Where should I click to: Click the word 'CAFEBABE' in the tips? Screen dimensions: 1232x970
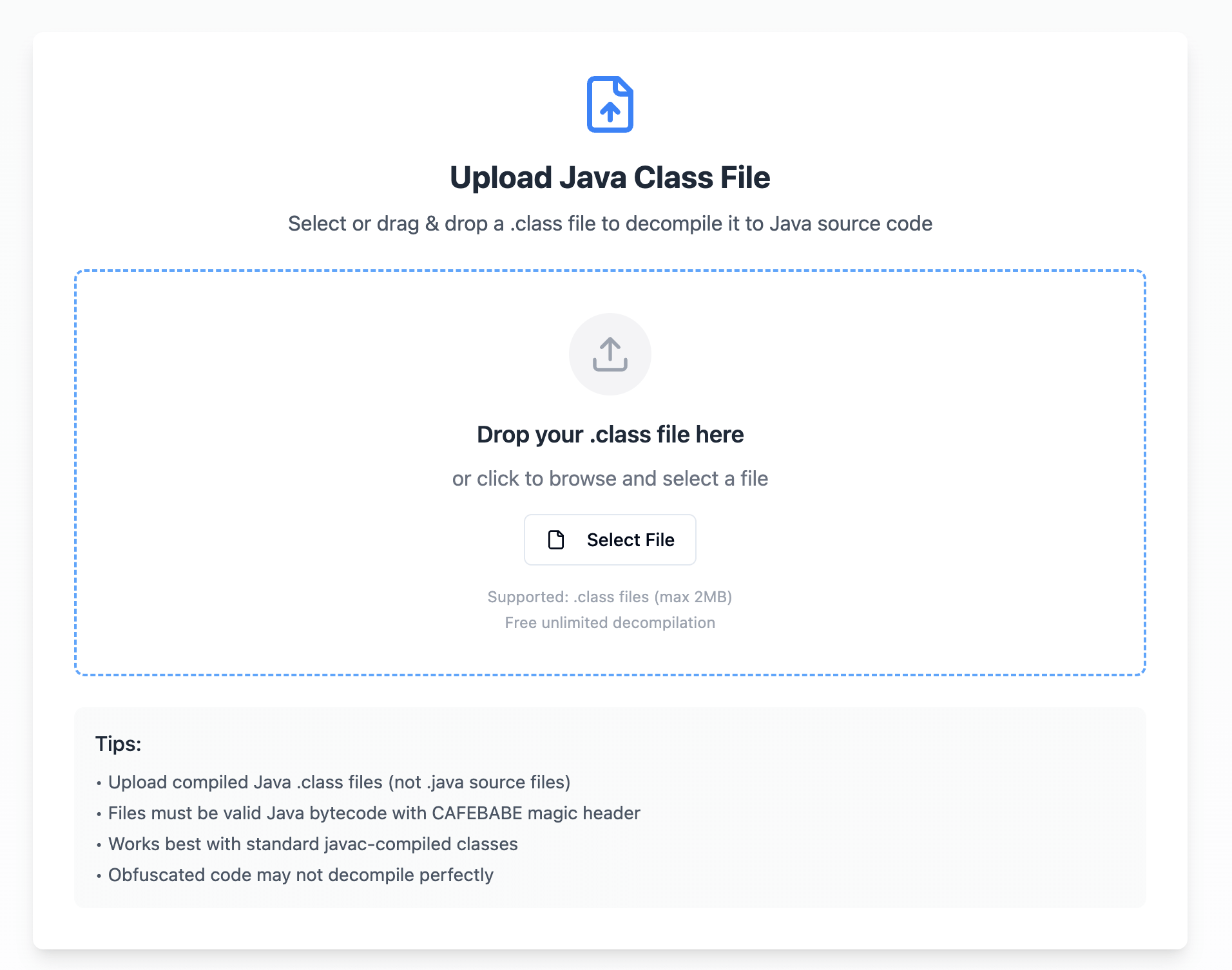[x=477, y=813]
